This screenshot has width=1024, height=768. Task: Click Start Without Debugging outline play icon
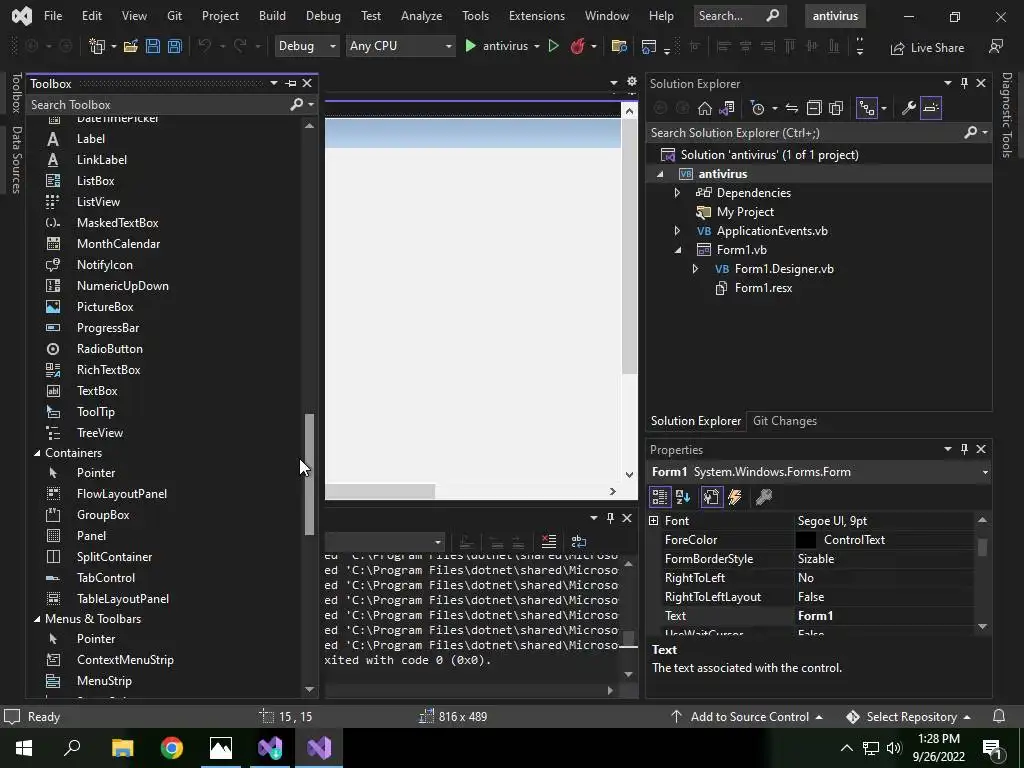tap(553, 46)
